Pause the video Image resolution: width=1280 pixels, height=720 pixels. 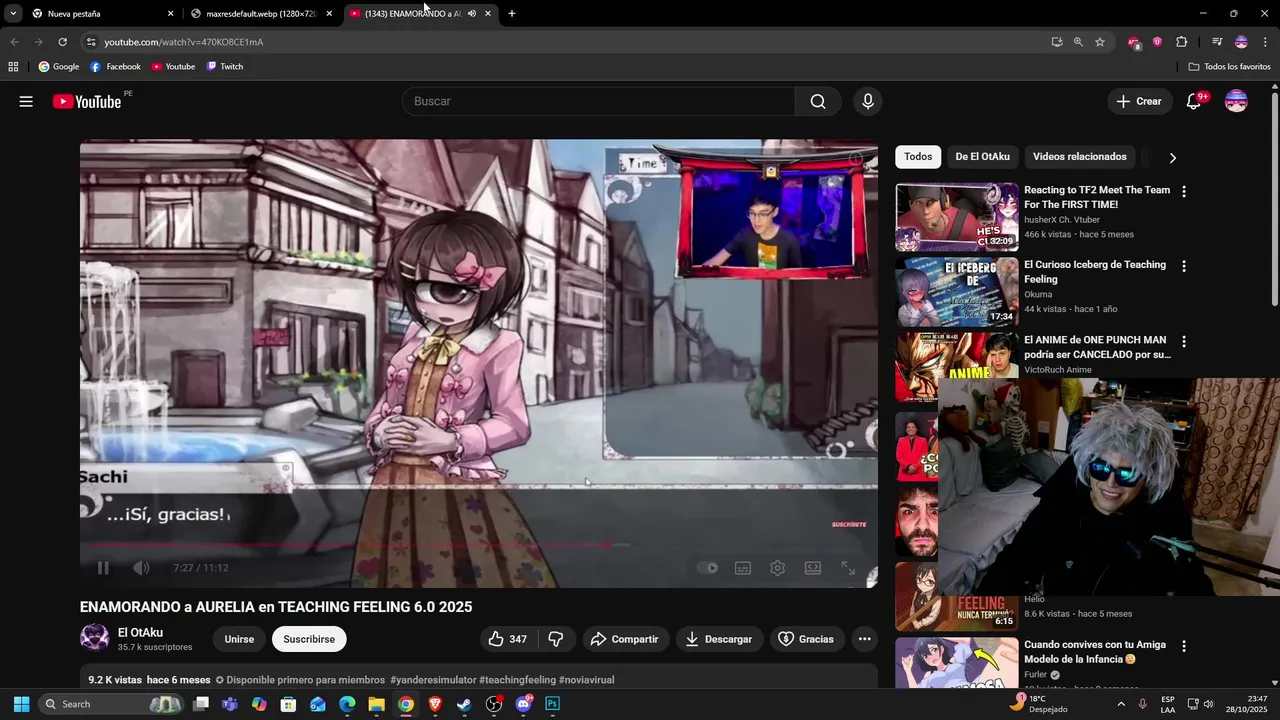pyautogui.click(x=103, y=568)
